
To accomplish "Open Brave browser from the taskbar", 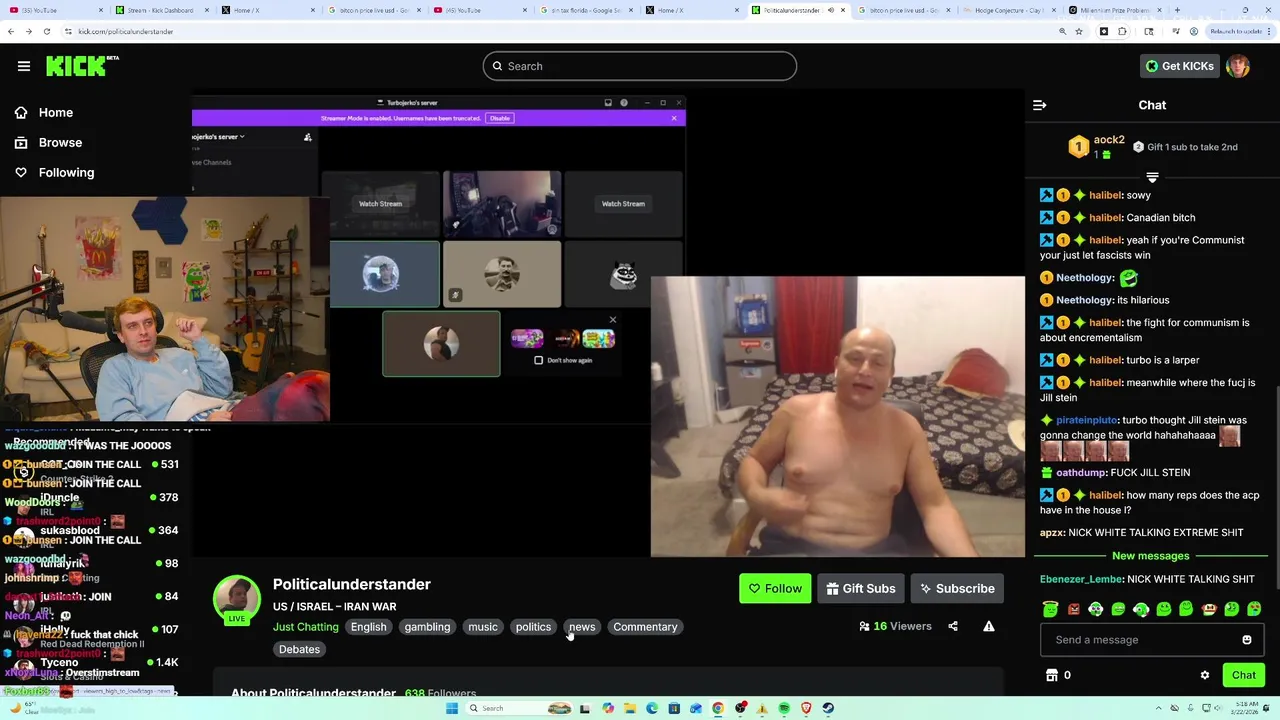I will click(806, 708).
